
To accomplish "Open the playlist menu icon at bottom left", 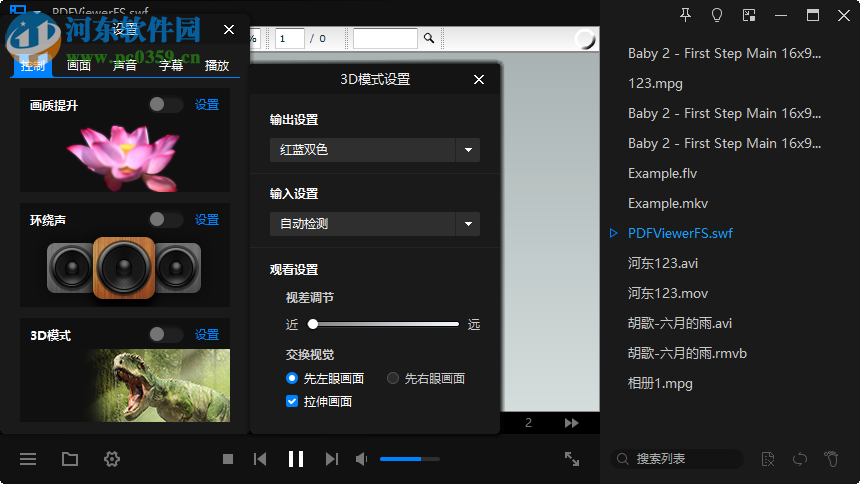I will click(x=28, y=459).
